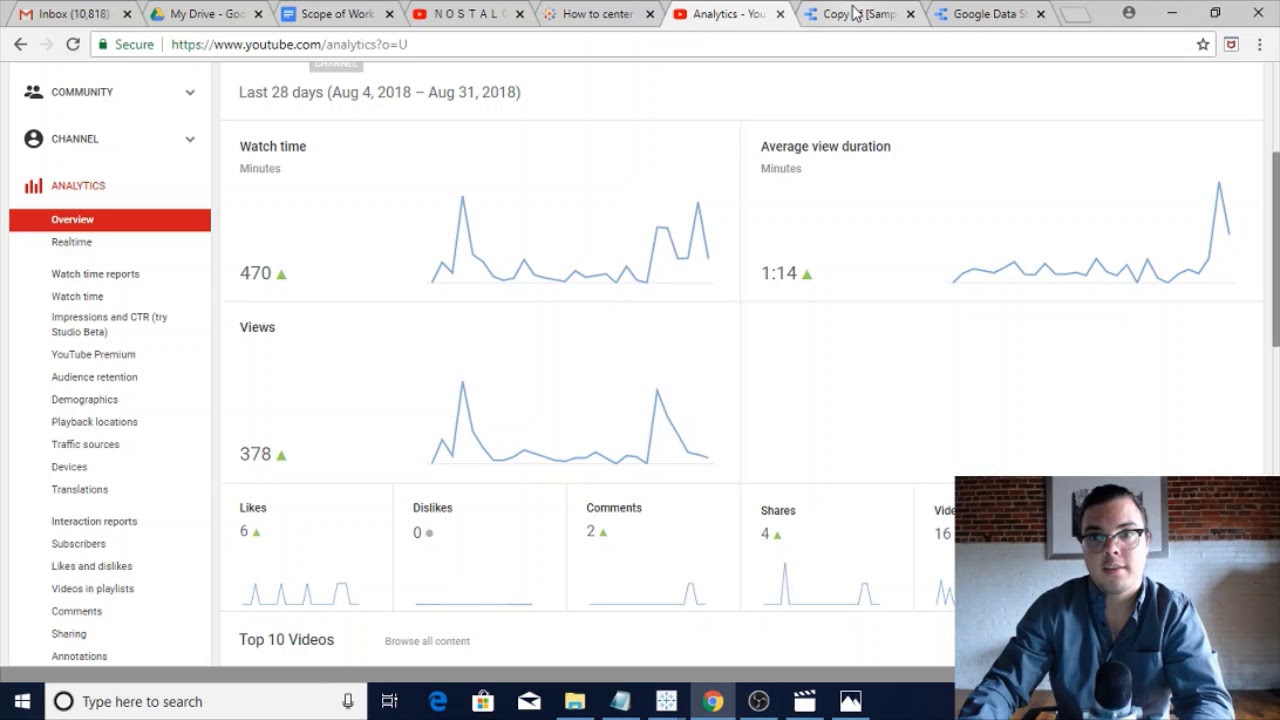Click the Analytics bar-chart icon in the sidebar

coord(34,186)
